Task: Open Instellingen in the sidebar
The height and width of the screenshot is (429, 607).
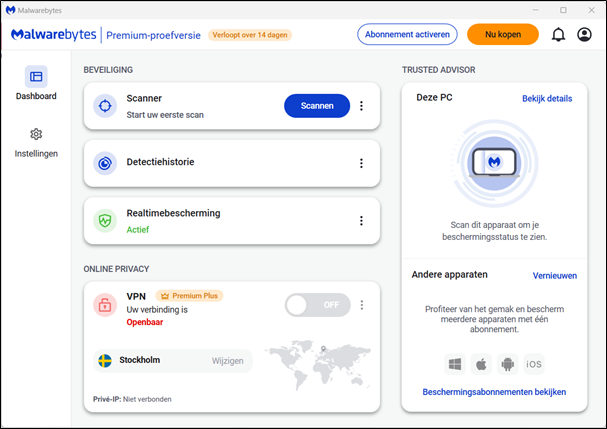Action: (36, 143)
